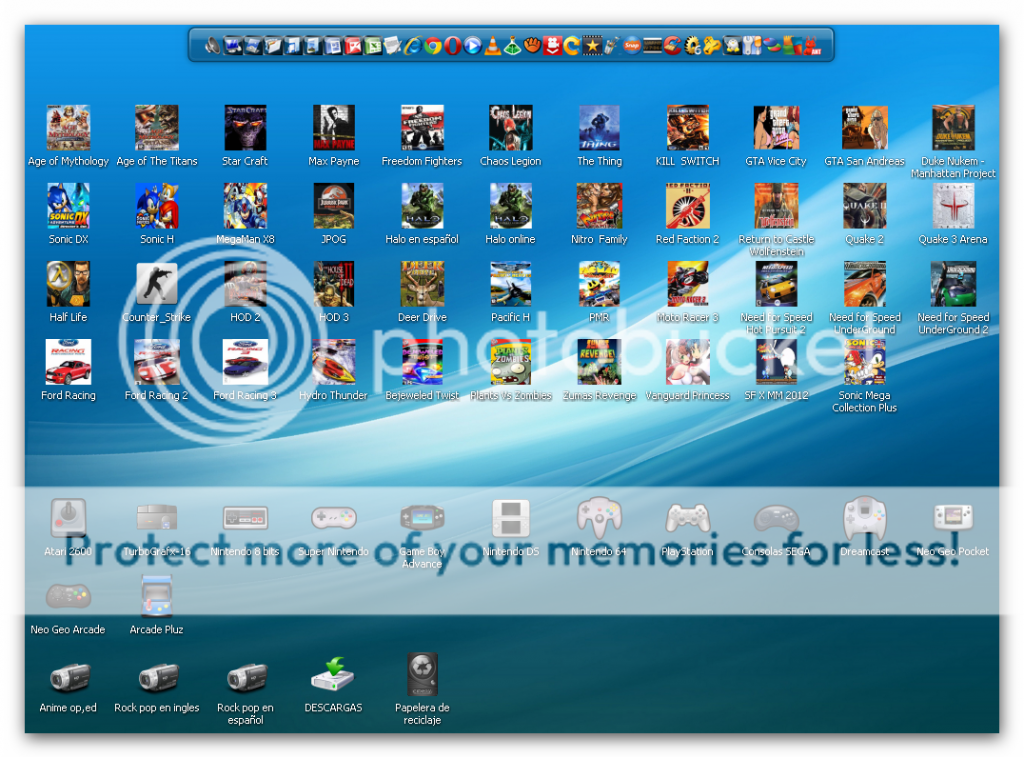Launch Moto Racer 3
Viewport: 1024px width, 757px height.
688,284
